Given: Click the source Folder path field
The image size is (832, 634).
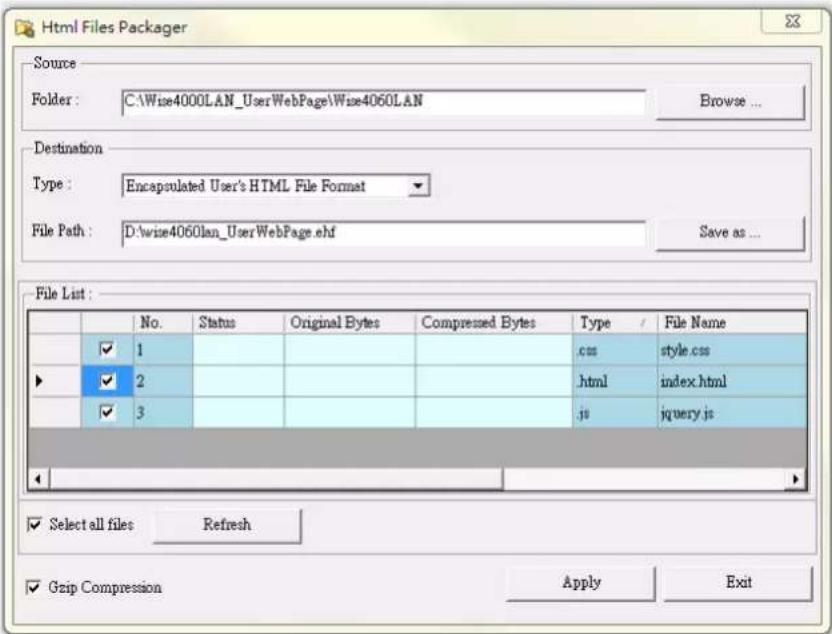Looking at the screenshot, I should (x=383, y=101).
